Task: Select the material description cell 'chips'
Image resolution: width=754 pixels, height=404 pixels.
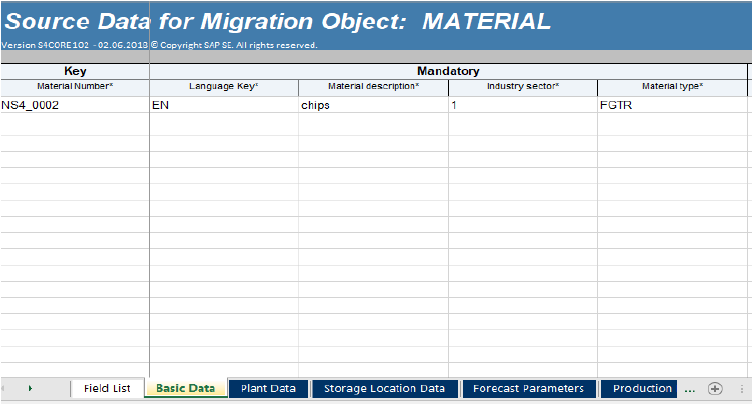Action: (x=373, y=105)
